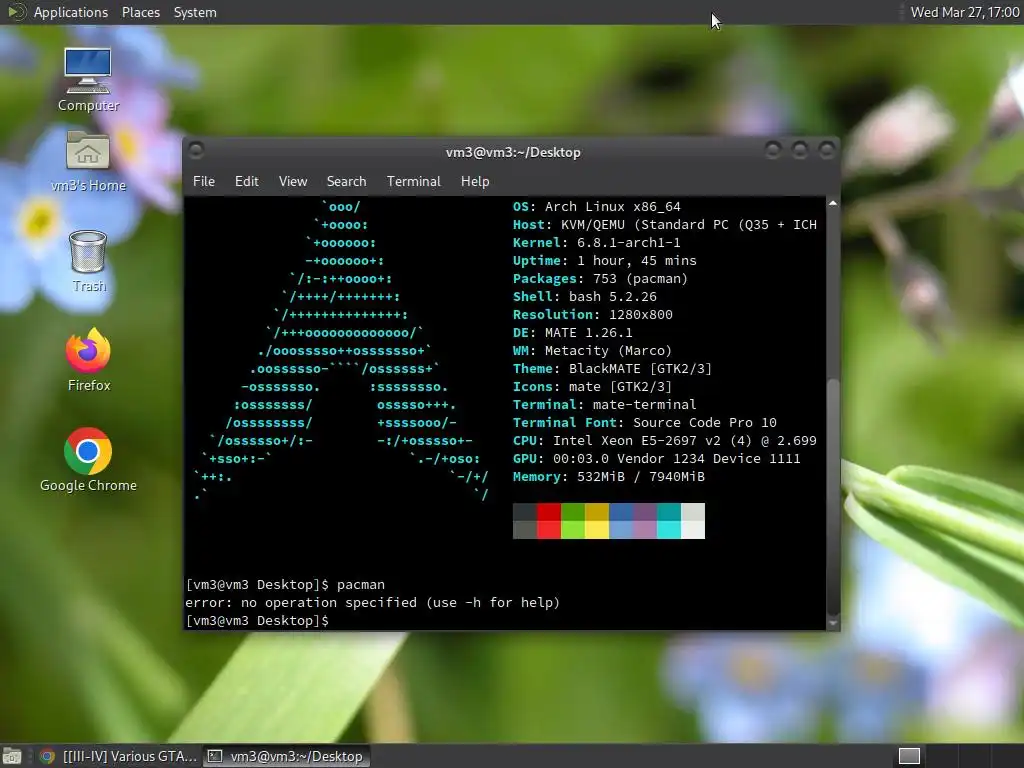Open the terminal Search menu
The height and width of the screenshot is (768, 1024).
point(346,181)
